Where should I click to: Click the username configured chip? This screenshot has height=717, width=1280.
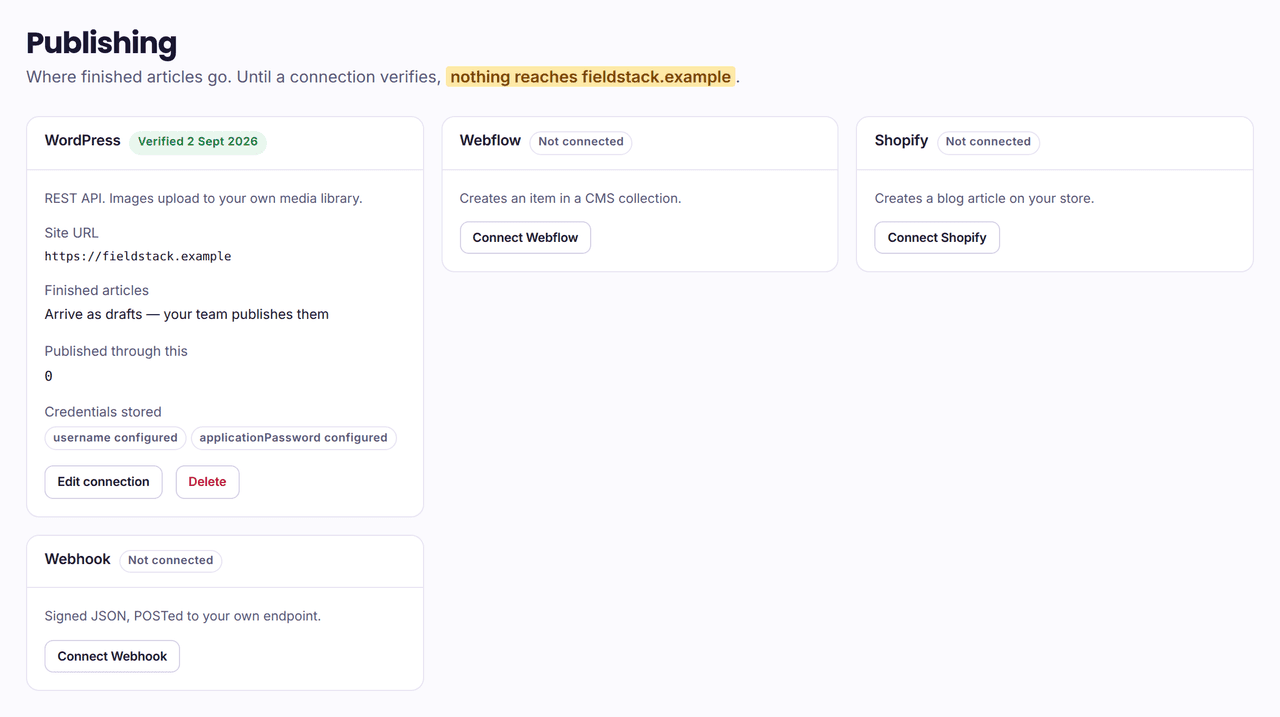point(115,438)
